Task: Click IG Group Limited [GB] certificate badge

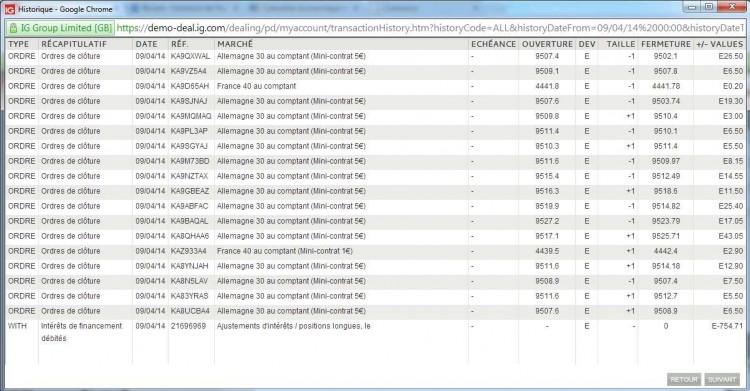Action: point(60,28)
